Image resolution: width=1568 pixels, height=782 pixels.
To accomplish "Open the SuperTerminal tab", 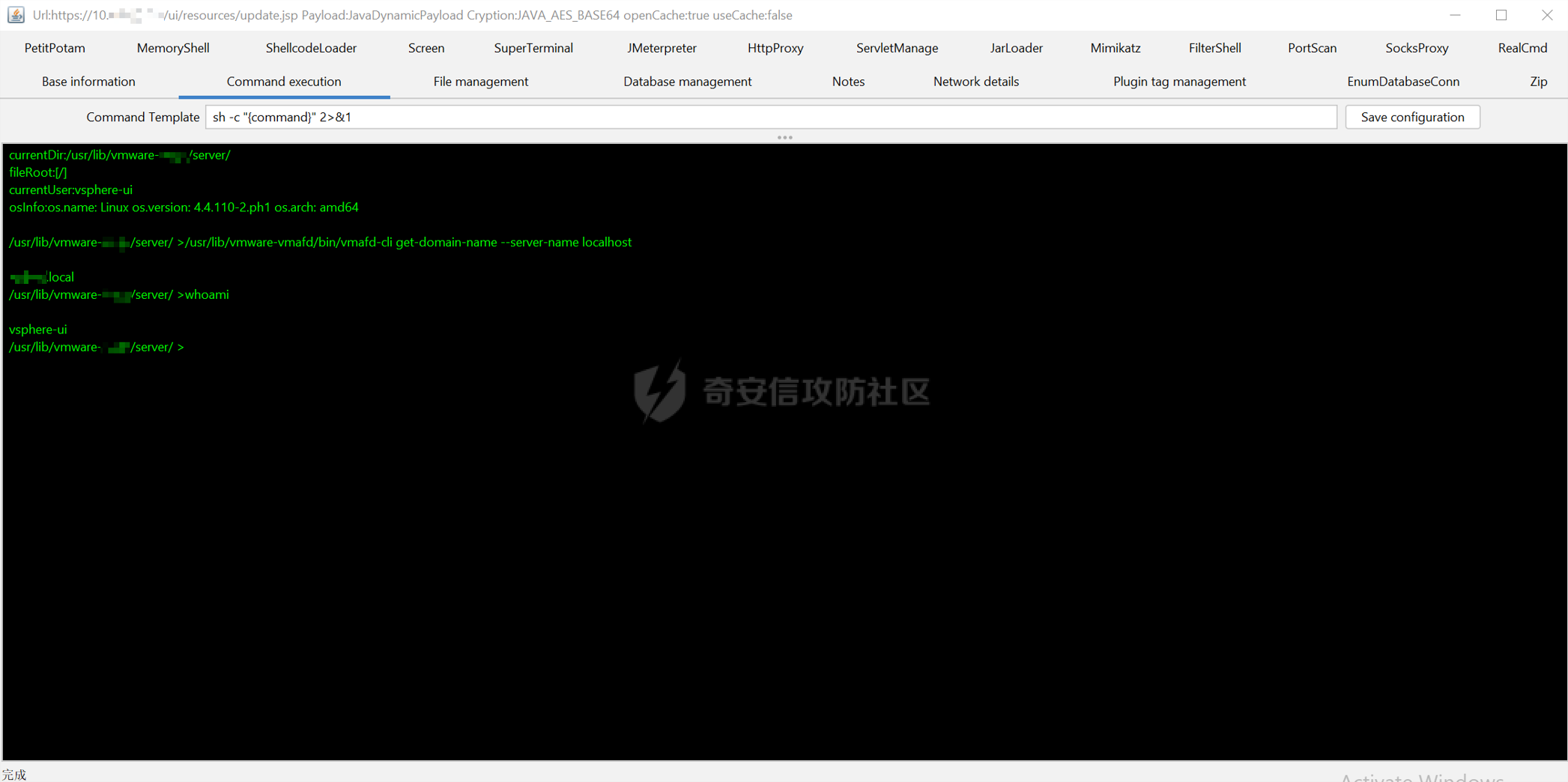I will 533,48.
